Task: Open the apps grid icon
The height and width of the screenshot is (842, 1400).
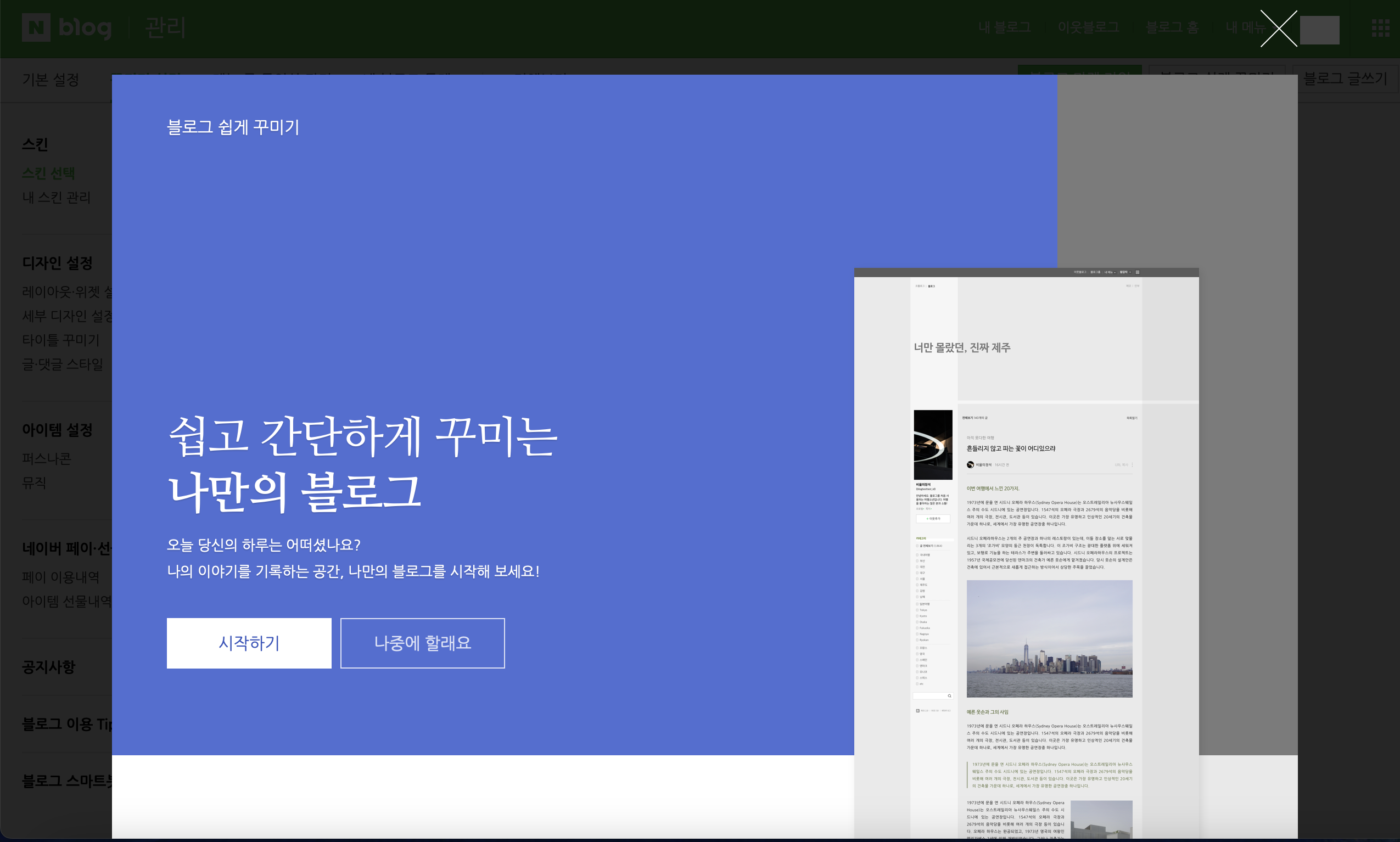Action: (1380, 28)
